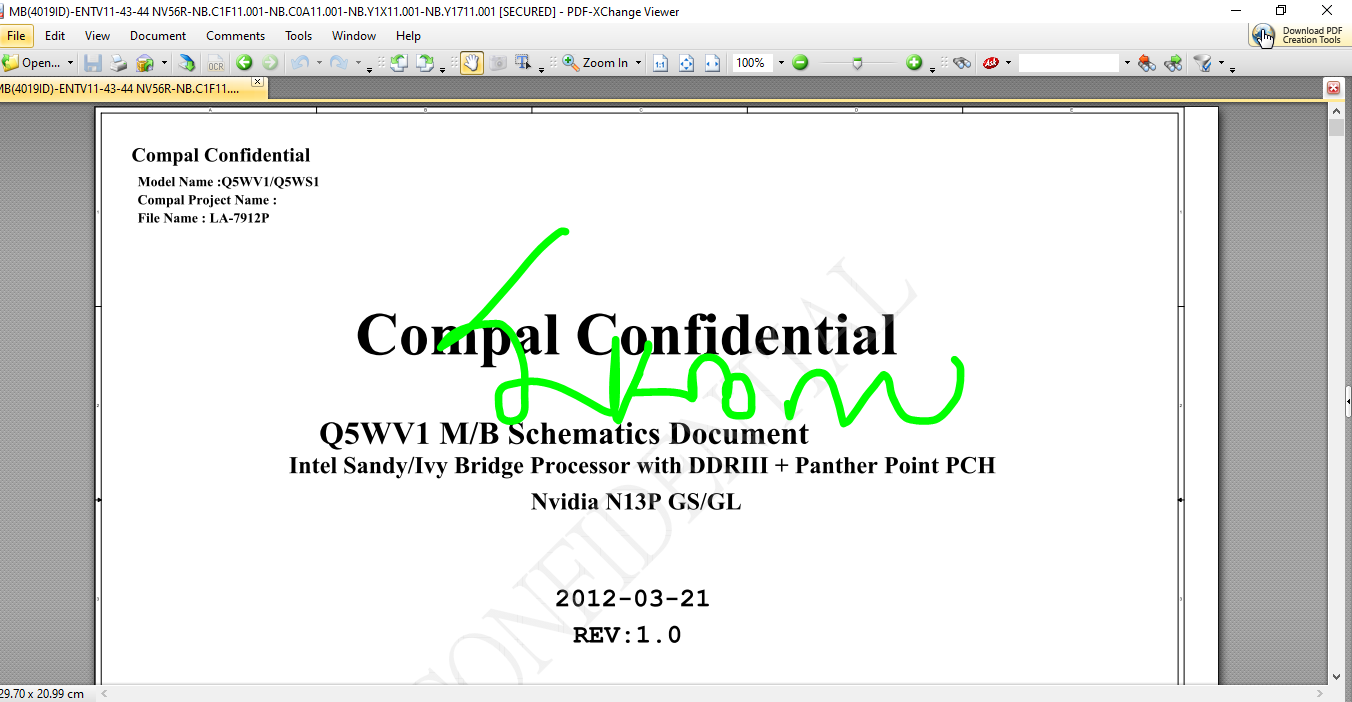Viewport: 1352px width, 702px height.
Task: Click the Email document icon
Action: pos(145,63)
